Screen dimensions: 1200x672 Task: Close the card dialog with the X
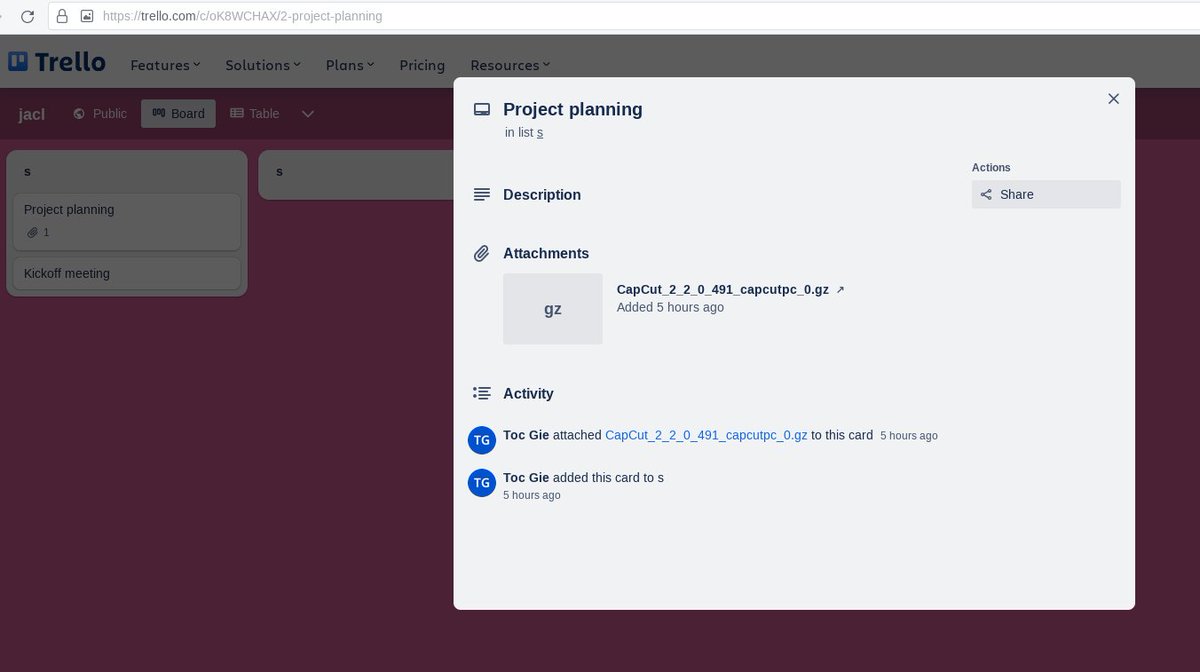tap(1113, 99)
